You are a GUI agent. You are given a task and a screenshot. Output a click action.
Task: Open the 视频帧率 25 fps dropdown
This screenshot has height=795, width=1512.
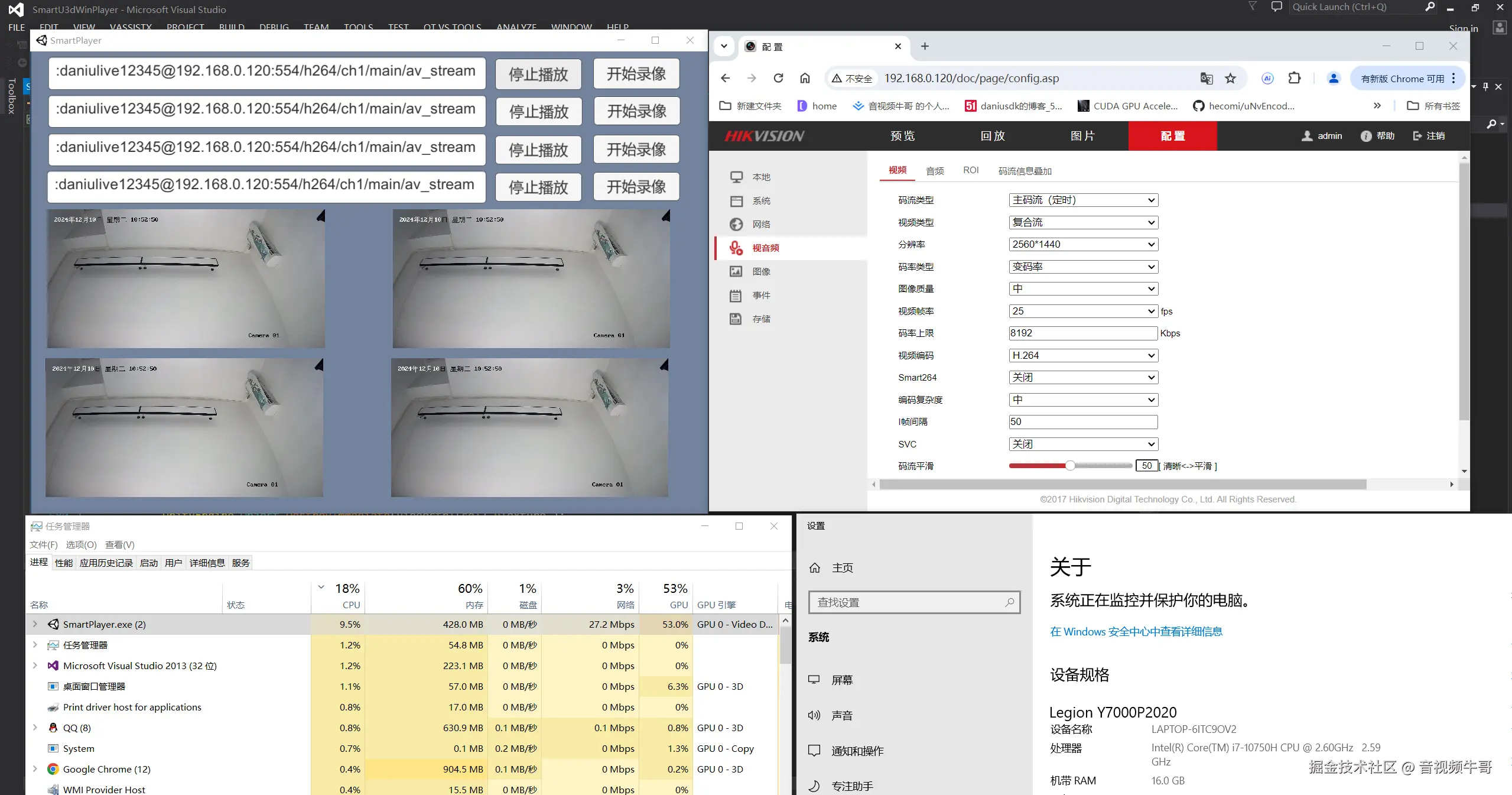[x=1082, y=311]
